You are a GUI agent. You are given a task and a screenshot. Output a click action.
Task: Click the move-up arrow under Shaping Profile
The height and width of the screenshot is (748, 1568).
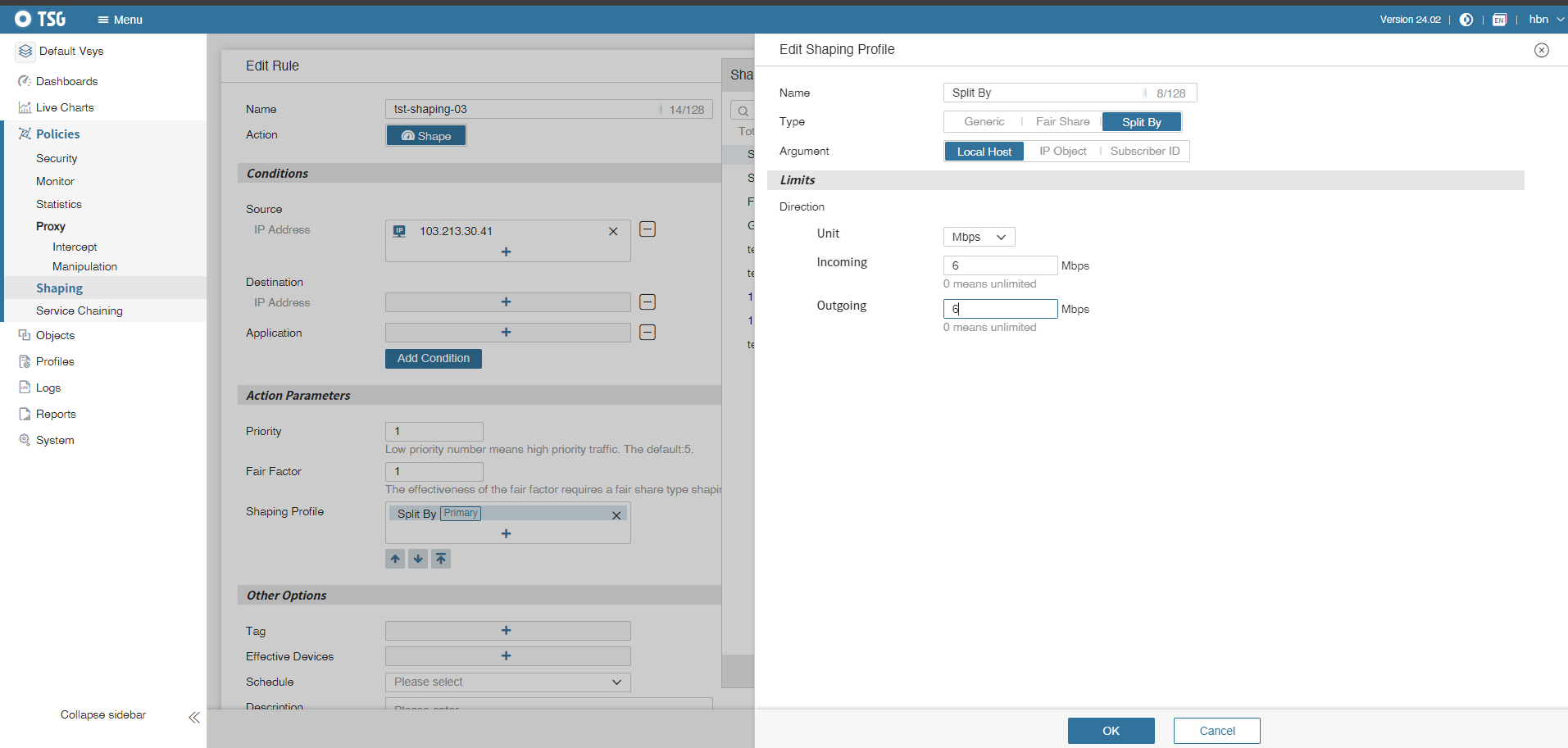(395, 559)
